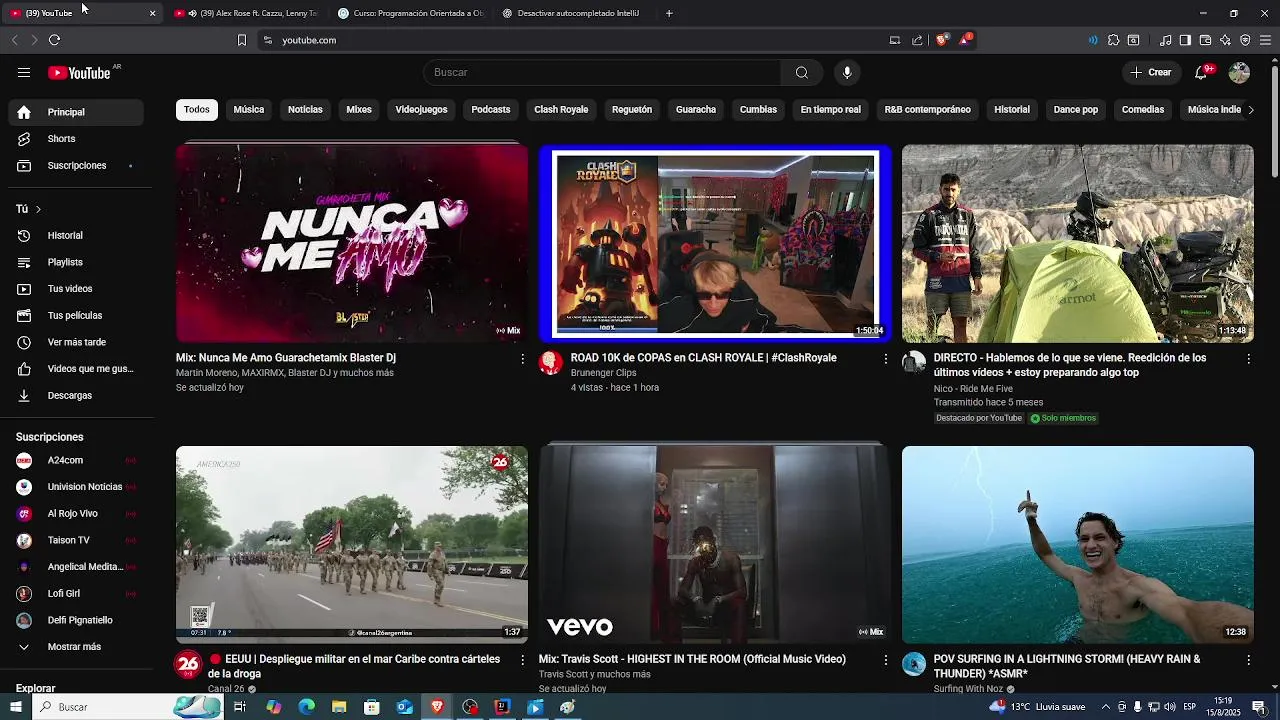The width and height of the screenshot is (1280, 720).
Task: Select the Música filter chip
Action: pos(249,110)
